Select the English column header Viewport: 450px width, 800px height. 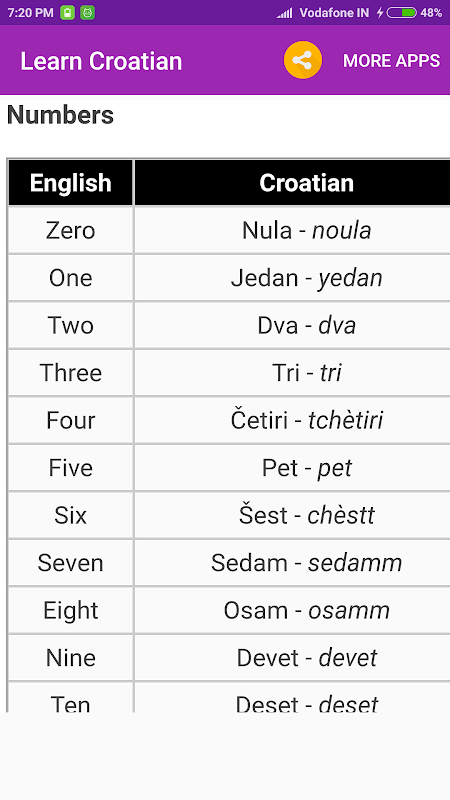click(x=70, y=183)
